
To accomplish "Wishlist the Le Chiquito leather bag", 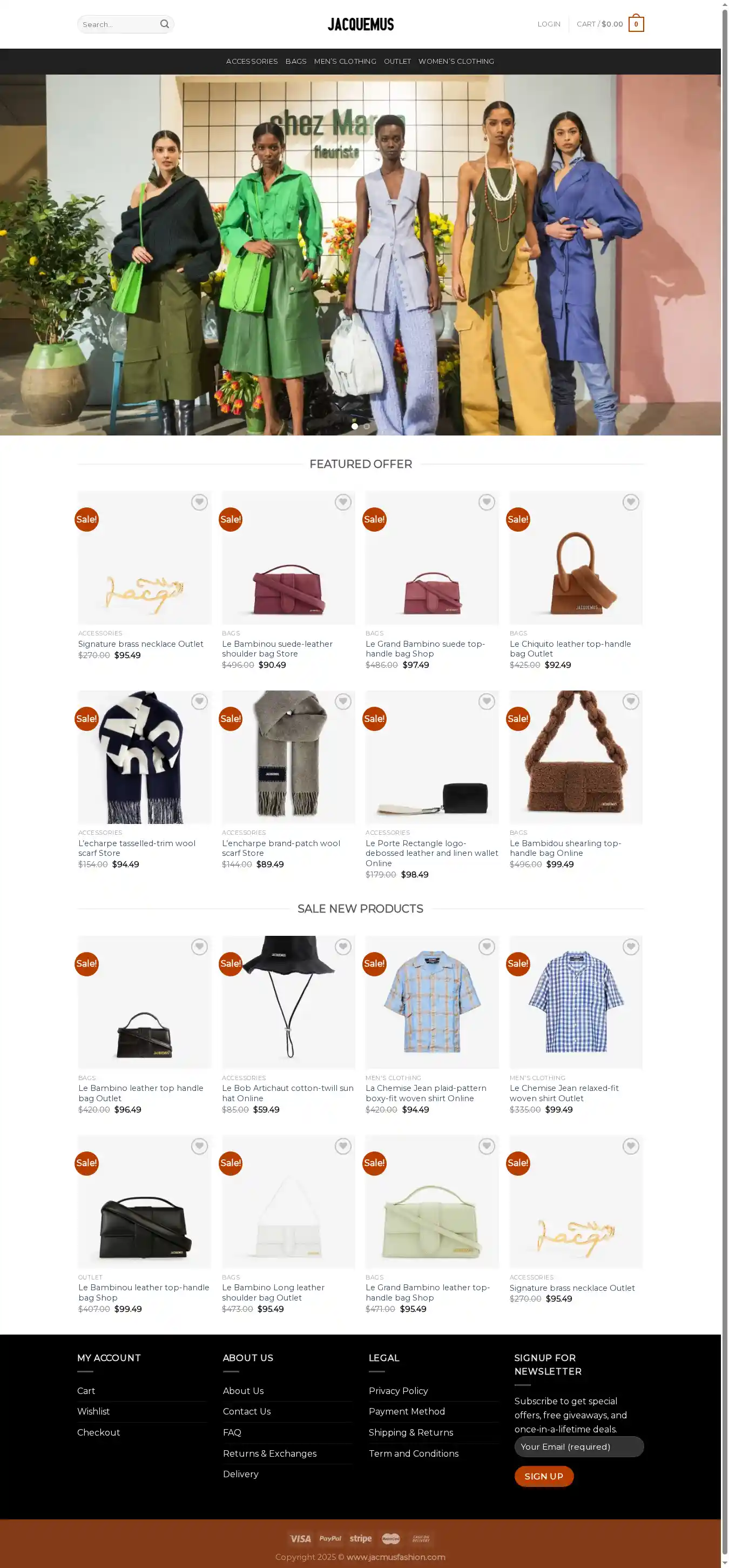I will coord(630,502).
